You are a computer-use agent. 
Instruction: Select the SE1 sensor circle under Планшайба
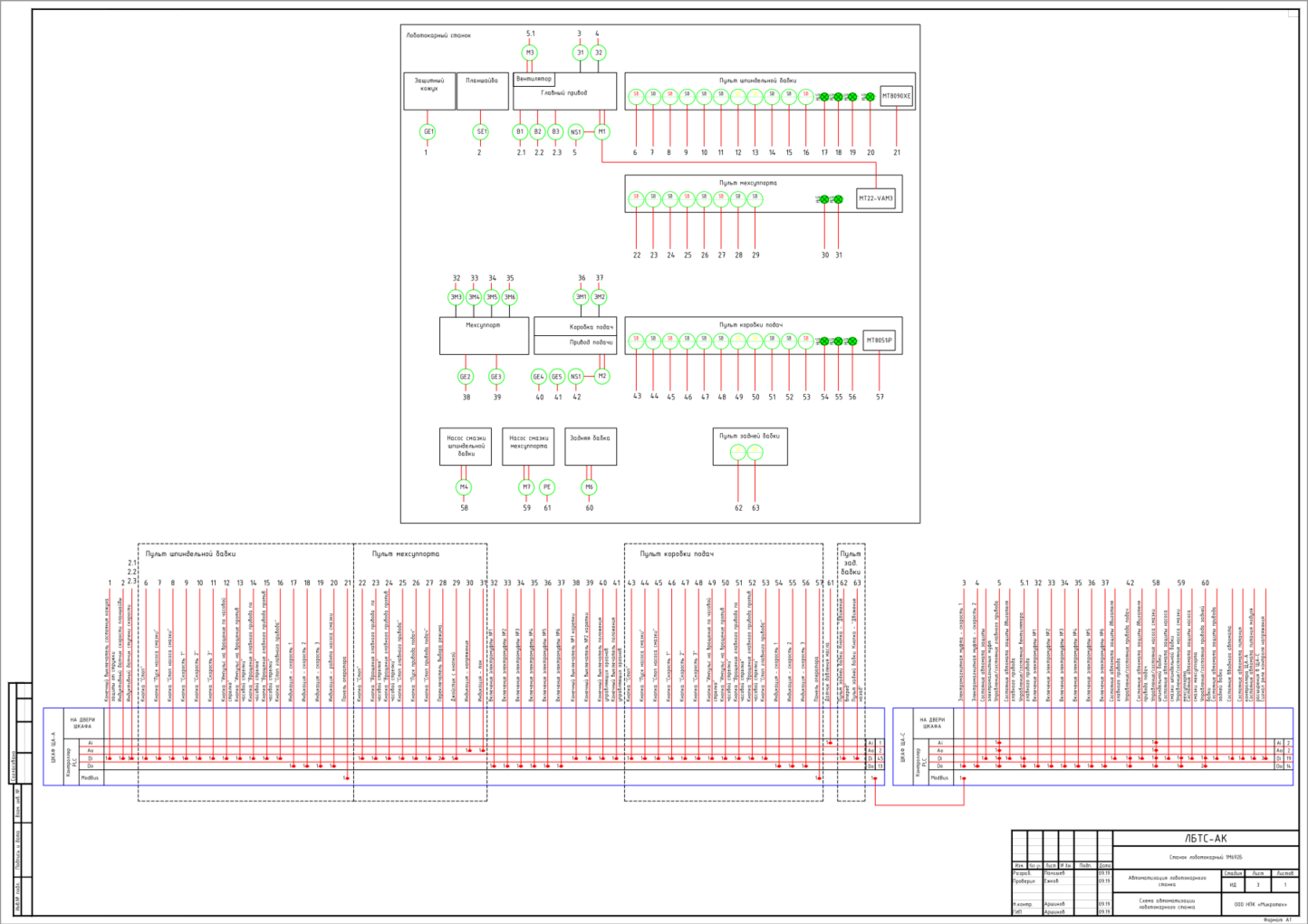[x=481, y=132]
